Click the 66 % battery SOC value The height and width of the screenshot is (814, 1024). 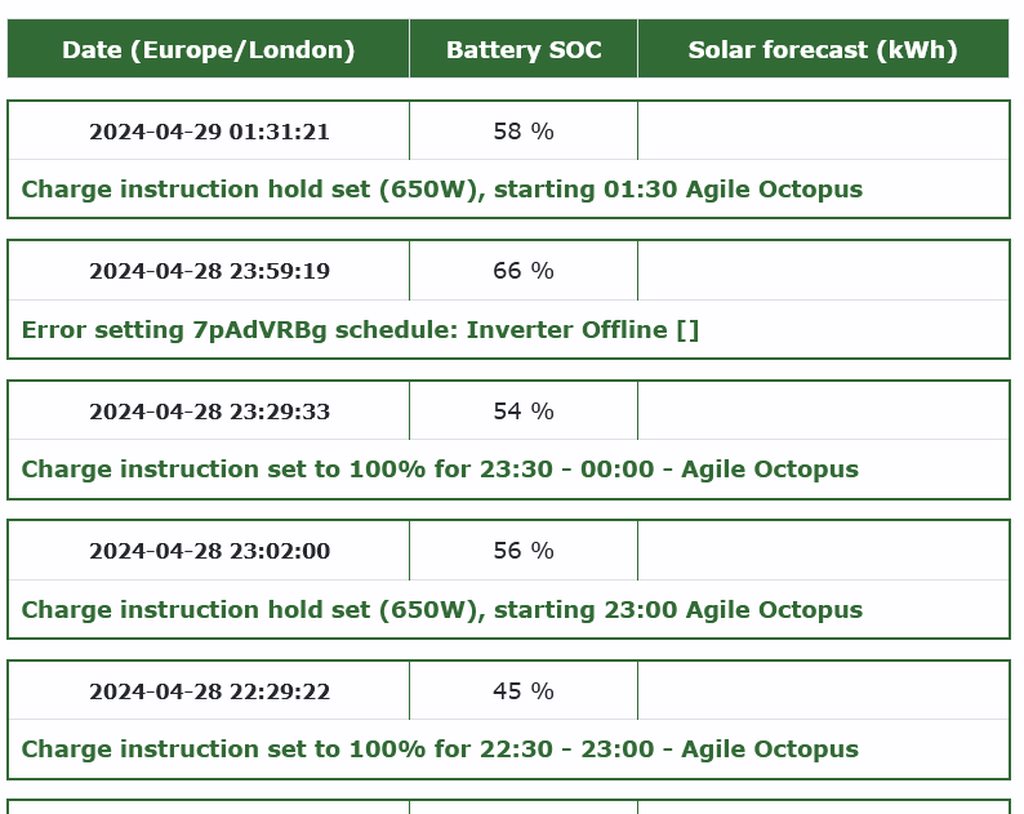click(523, 271)
